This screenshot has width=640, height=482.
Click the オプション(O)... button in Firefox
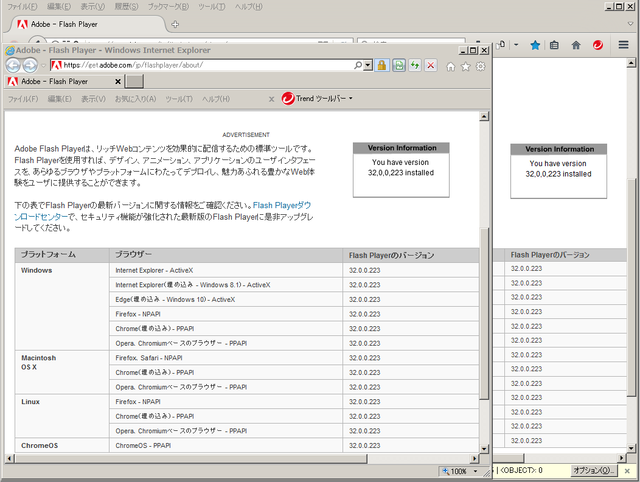(593, 471)
